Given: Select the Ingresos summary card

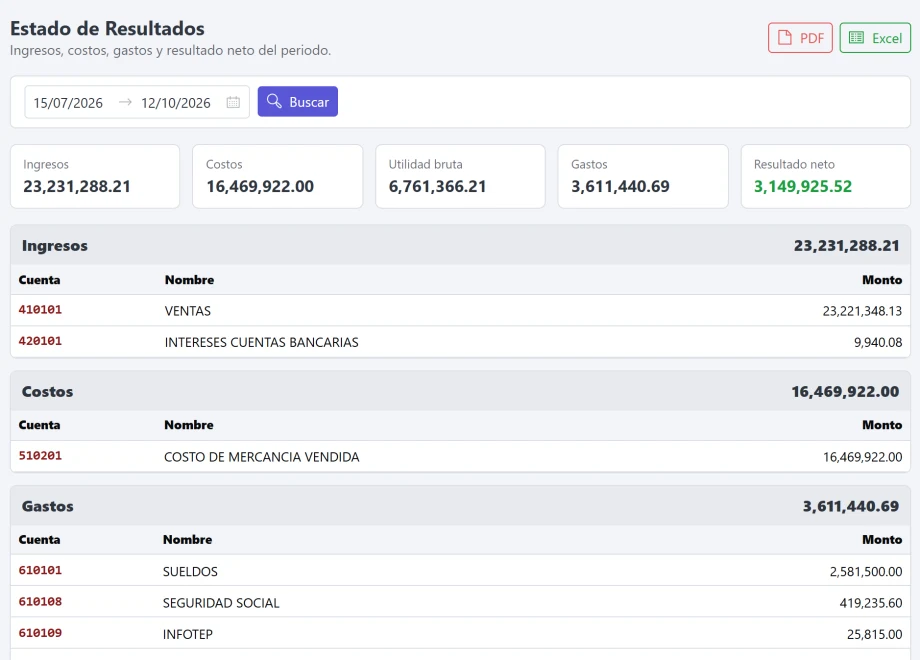Looking at the screenshot, I should (95, 177).
